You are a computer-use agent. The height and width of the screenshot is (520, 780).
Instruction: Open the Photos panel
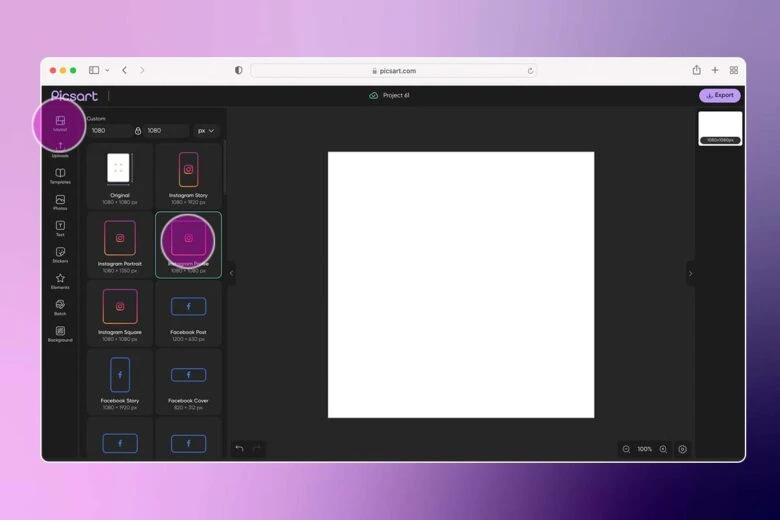[x=60, y=202]
